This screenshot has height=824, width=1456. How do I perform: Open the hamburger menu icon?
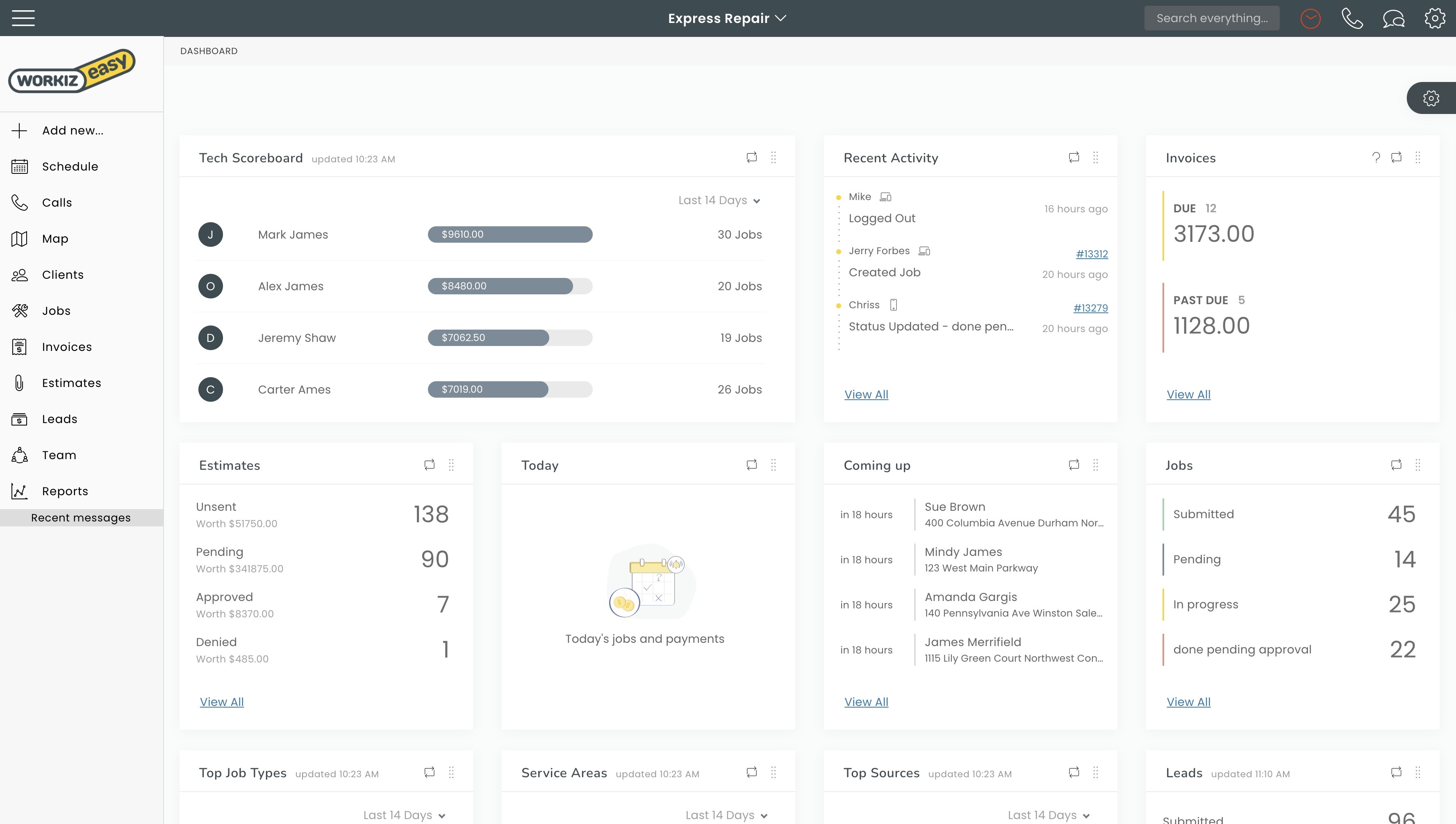23,18
